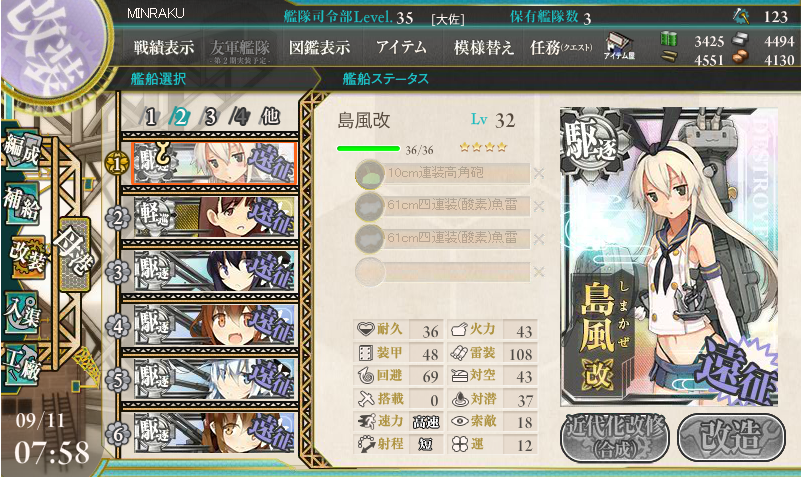
Task: Switch to fleet tab 1
Action: (149, 117)
